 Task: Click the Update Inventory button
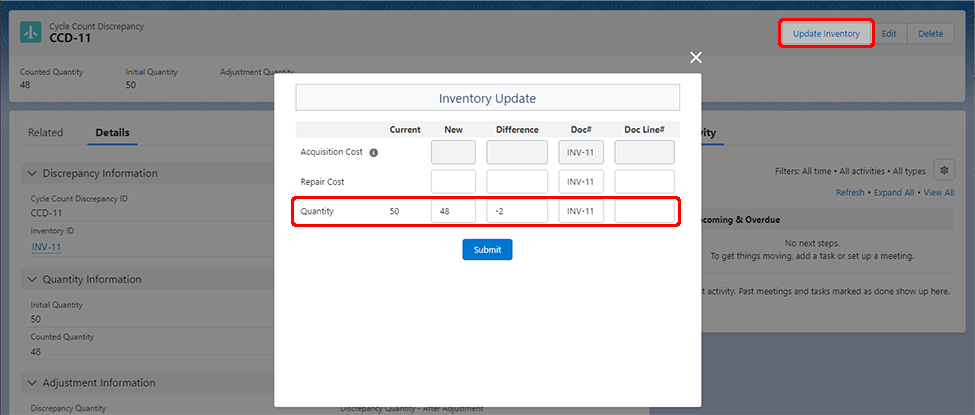pos(826,33)
